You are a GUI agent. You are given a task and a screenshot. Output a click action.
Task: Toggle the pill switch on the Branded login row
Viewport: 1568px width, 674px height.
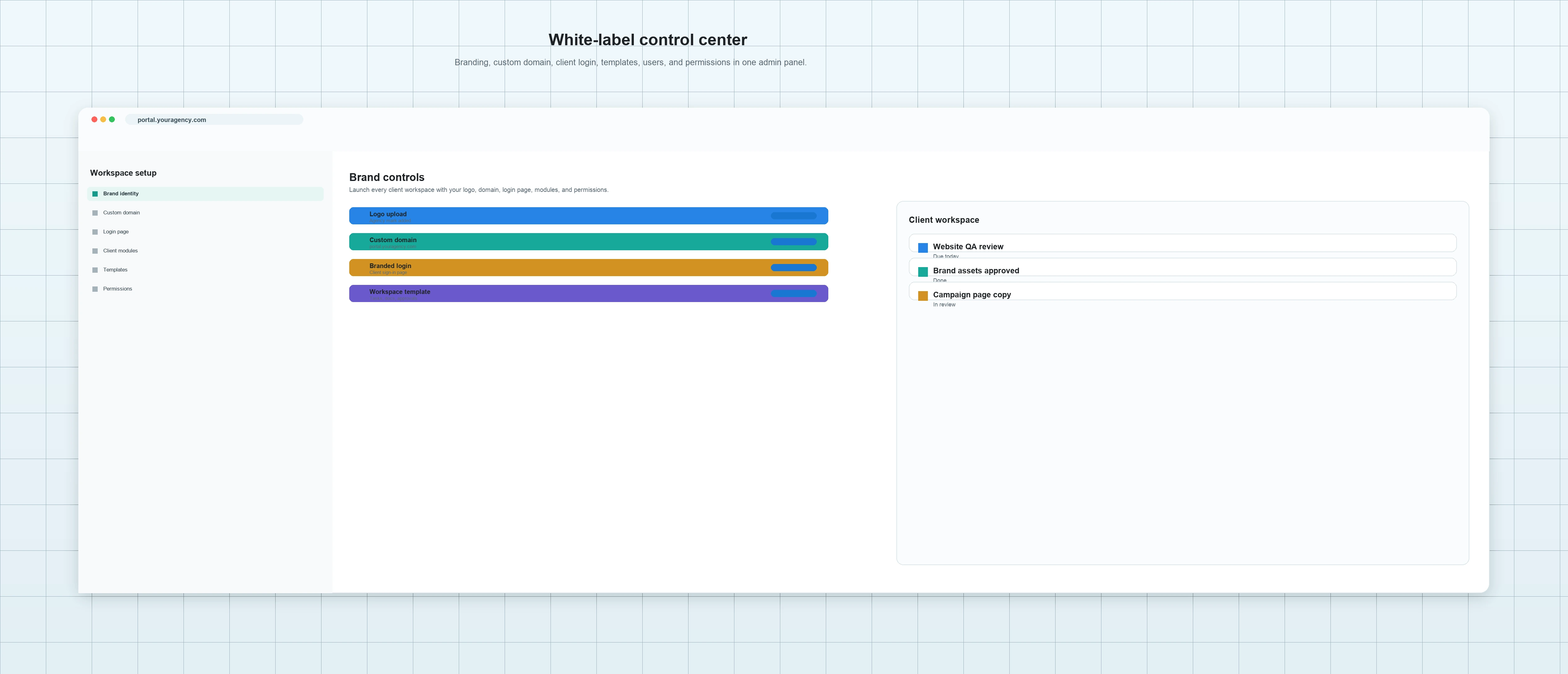click(794, 268)
